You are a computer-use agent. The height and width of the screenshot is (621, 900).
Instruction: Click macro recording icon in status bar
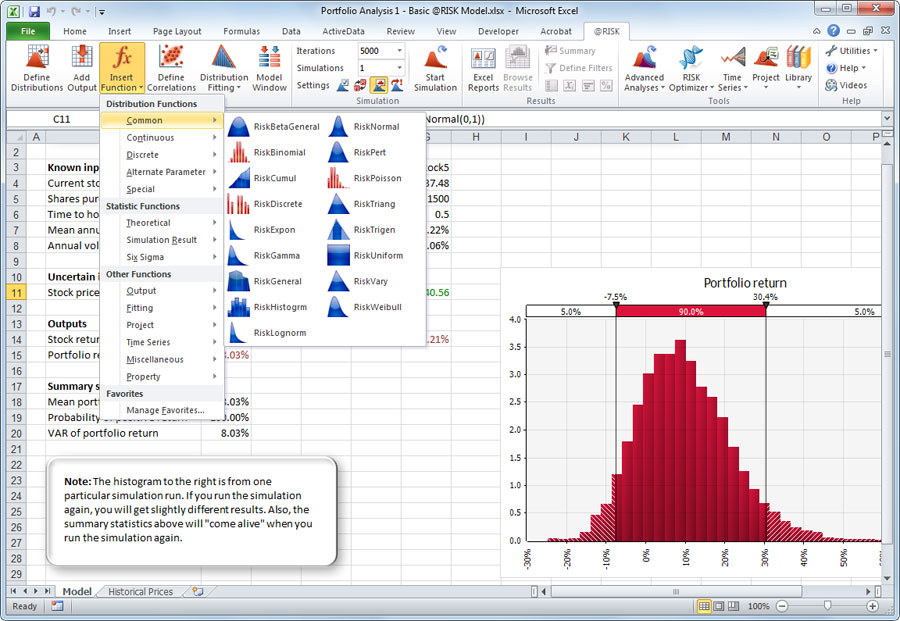(57, 606)
